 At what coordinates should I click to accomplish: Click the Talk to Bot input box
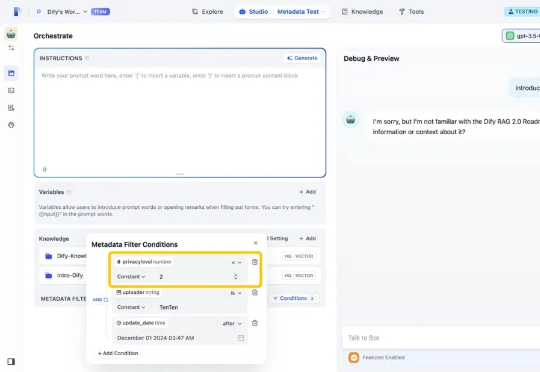pos(441,338)
